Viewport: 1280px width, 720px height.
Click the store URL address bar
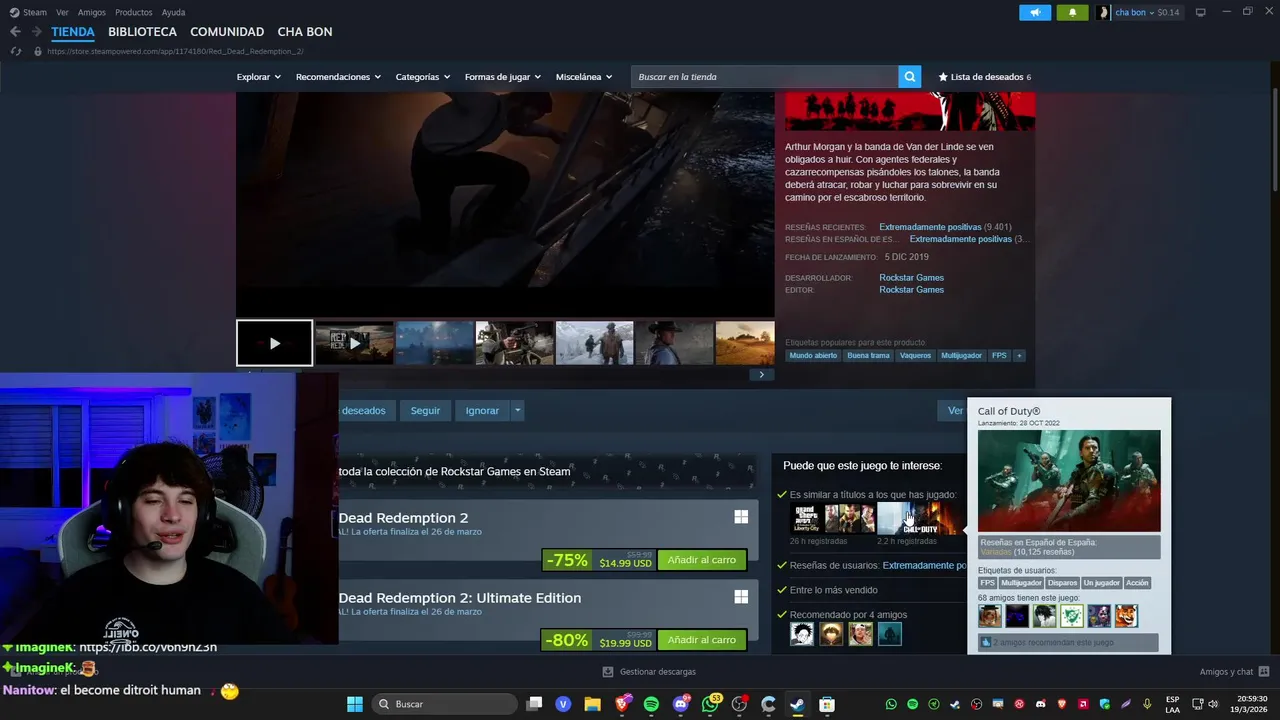point(175,51)
